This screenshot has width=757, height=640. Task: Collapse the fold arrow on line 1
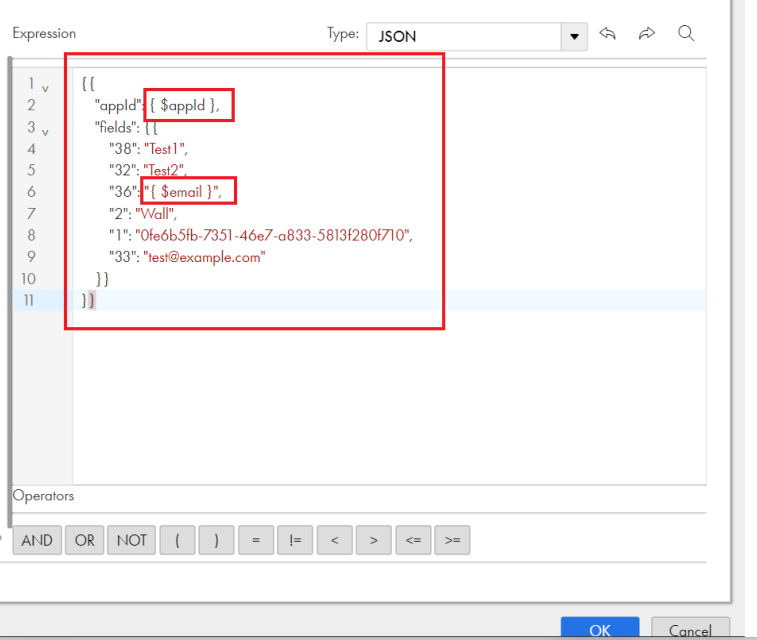[45, 89]
